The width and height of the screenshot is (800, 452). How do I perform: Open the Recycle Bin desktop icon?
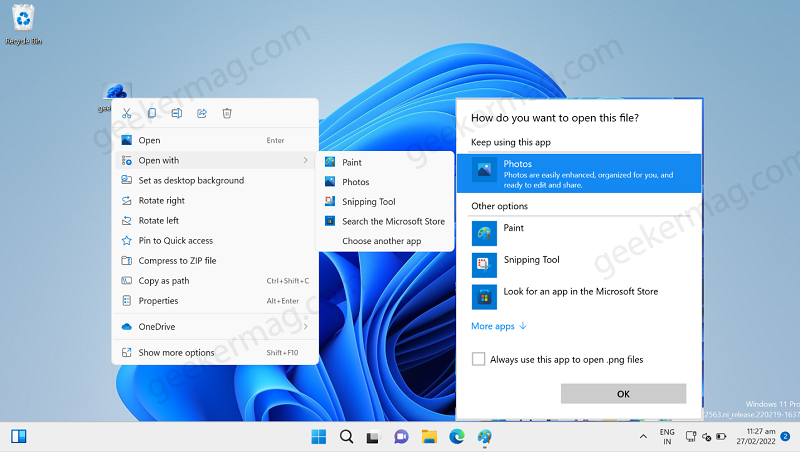point(23,24)
